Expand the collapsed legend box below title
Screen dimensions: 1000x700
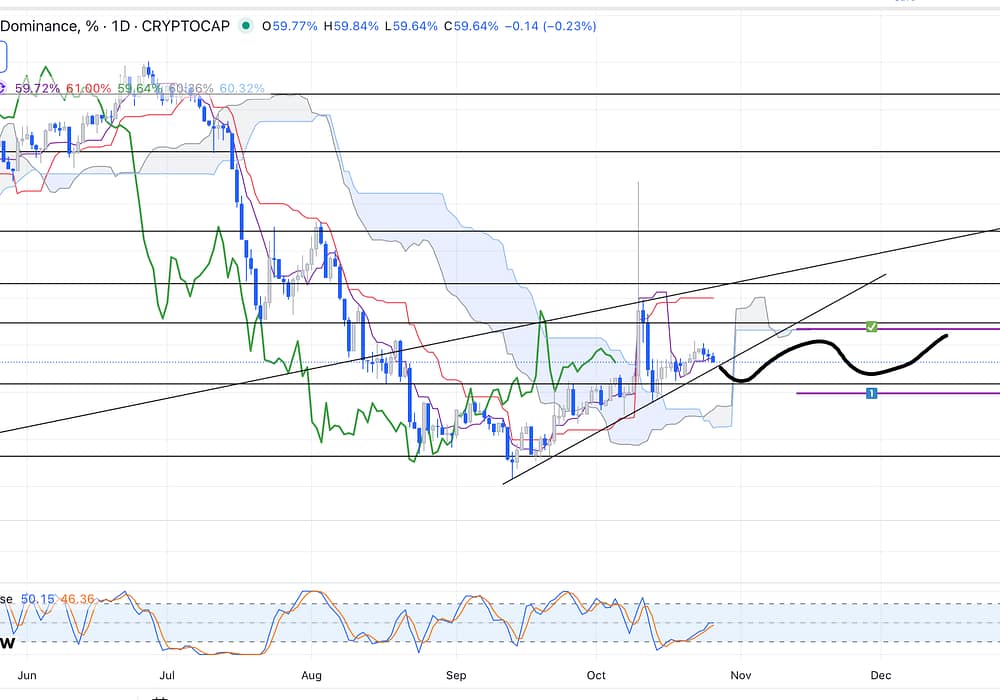coord(4,56)
